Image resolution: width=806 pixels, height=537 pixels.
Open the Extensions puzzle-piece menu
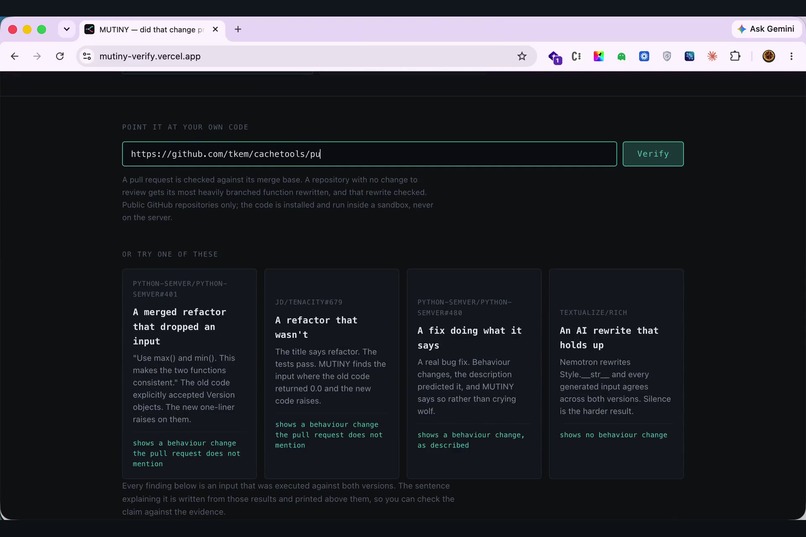[735, 56]
